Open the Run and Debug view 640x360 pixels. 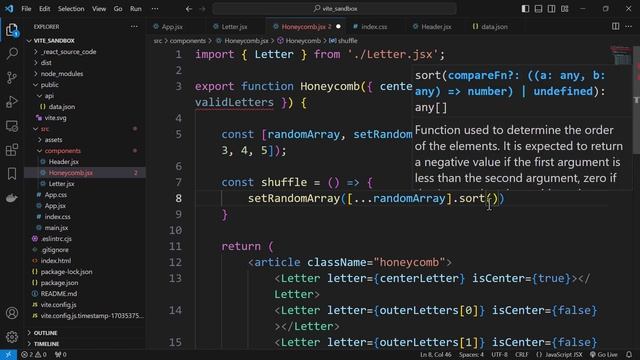[x=12, y=102]
